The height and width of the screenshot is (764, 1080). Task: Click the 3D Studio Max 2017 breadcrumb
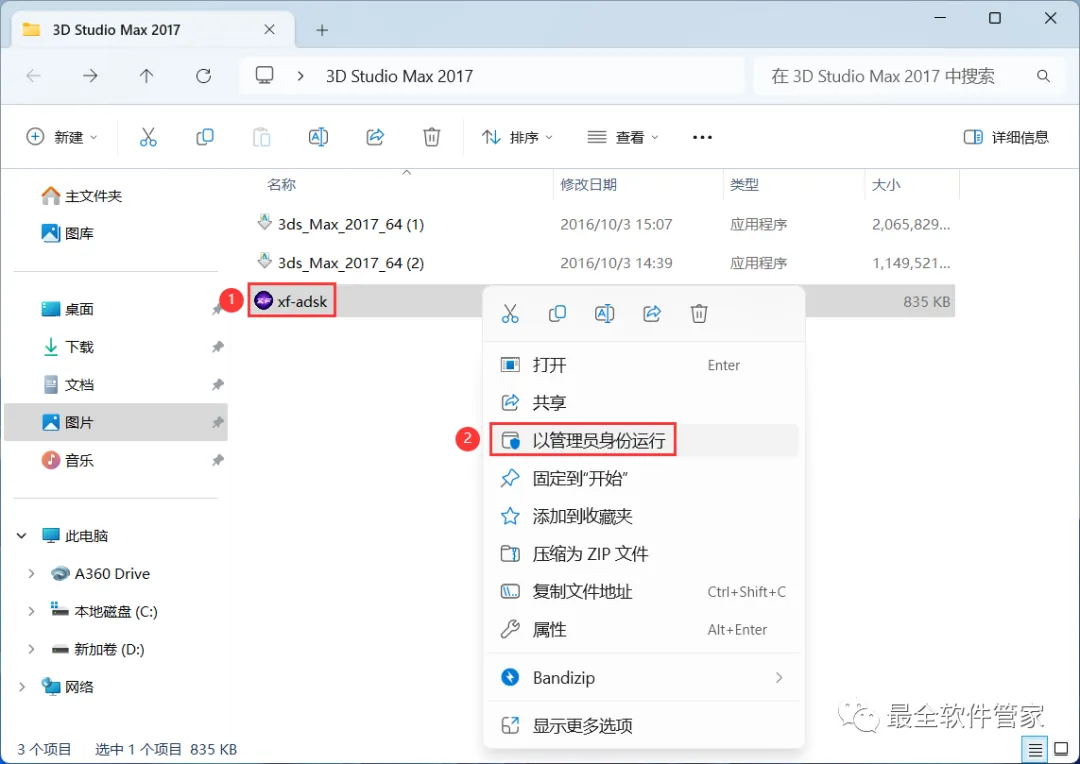coord(399,76)
